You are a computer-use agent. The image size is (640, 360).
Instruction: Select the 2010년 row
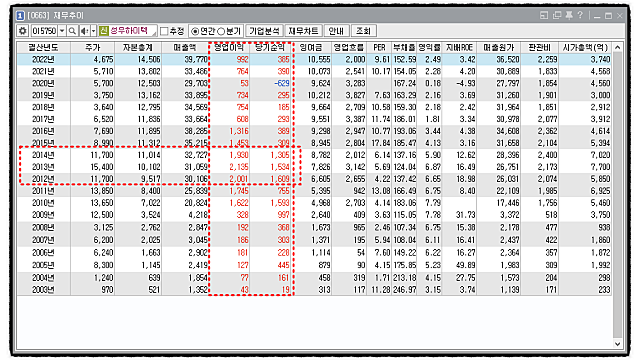point(314,203)
